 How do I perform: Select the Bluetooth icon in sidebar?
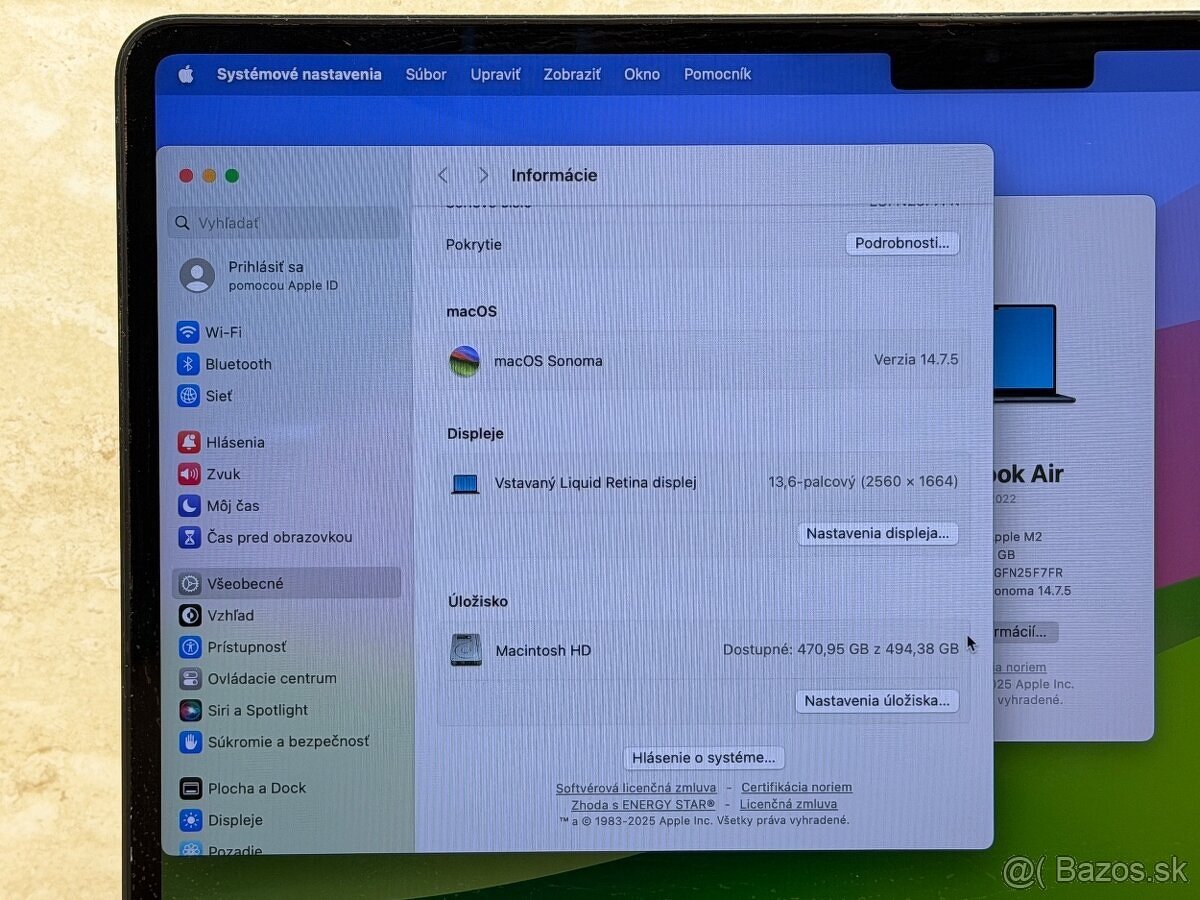pos(188,364)
